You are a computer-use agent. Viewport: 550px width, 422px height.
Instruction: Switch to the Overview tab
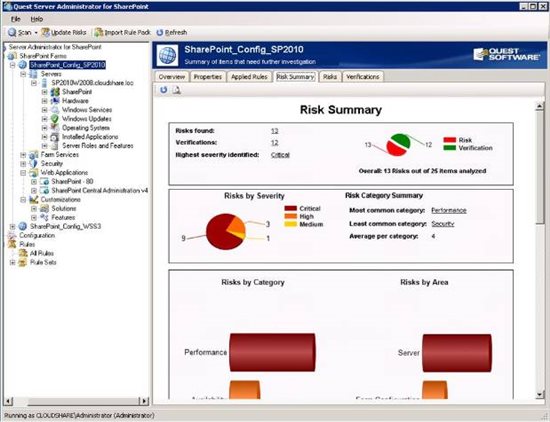tap(172, 76)
